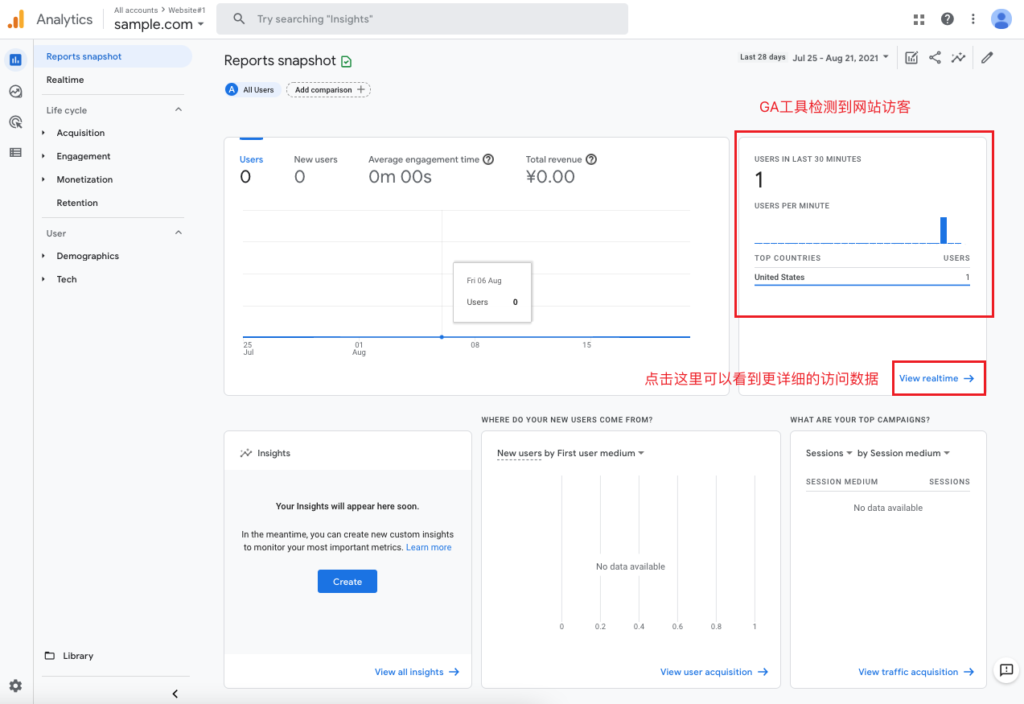Open Library in sidebar
The height and width of the screenshot is (704, 1024).
click(78, 656)
